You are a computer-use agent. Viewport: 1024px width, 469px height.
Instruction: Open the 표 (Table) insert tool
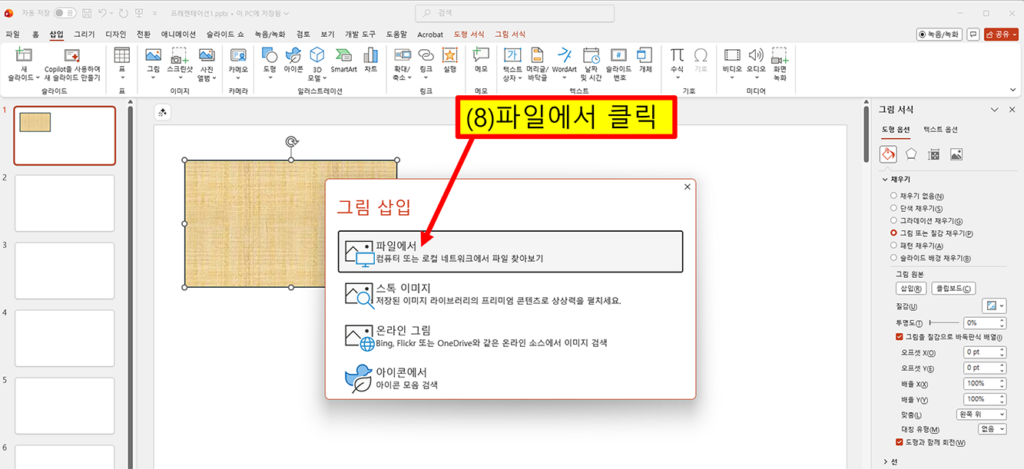[121, 55]
